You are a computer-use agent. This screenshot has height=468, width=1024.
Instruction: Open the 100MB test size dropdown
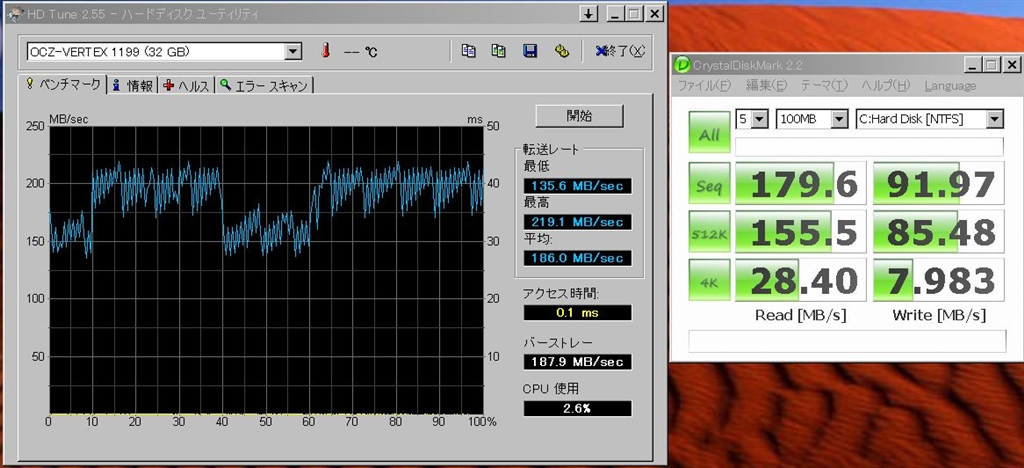pyautogui.click(x=839, y=119)
